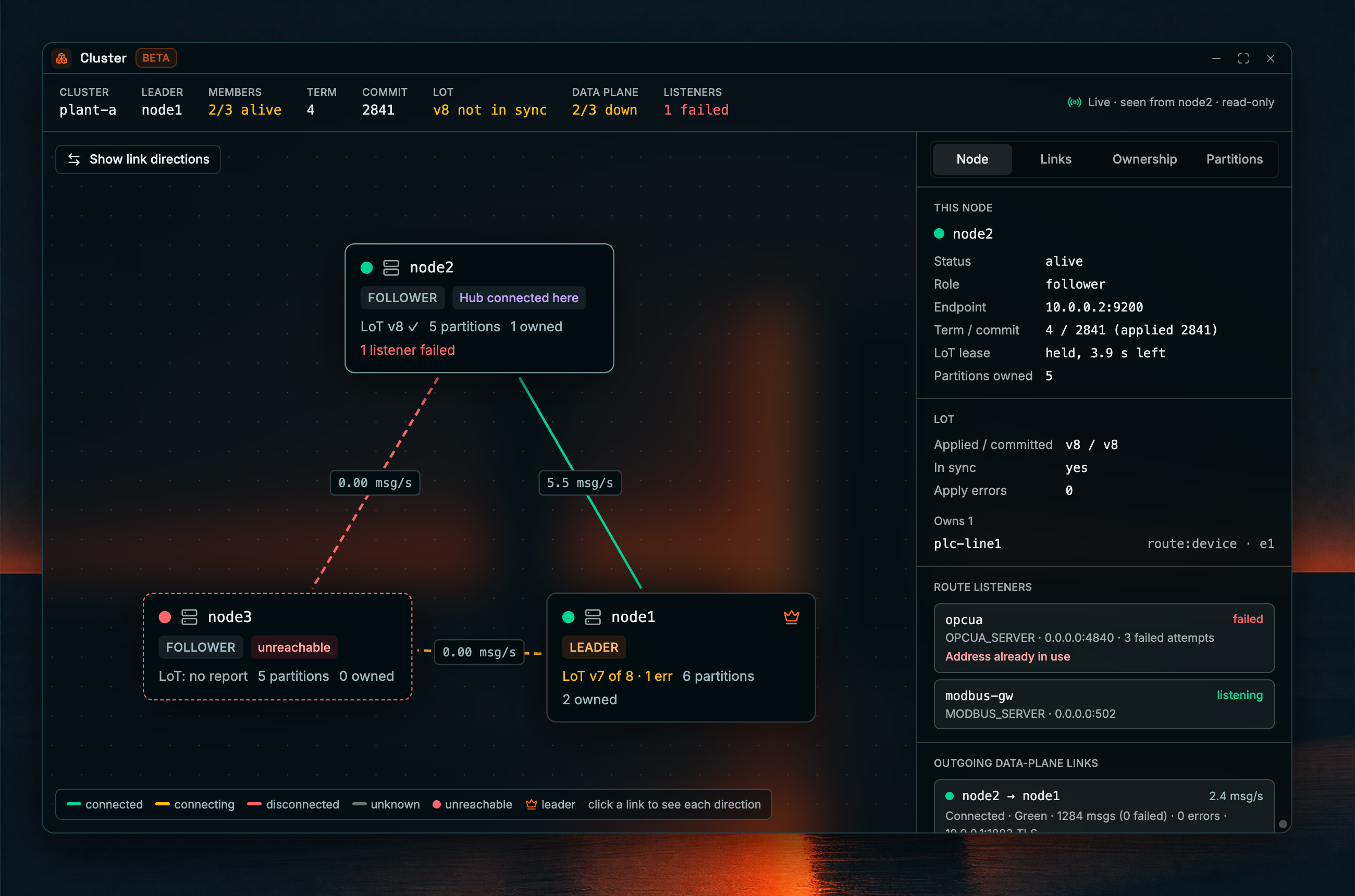Click the live broadcast icon near 'seen from node2'
This screenshot has height=896, width=1355.
[1074, 102]
